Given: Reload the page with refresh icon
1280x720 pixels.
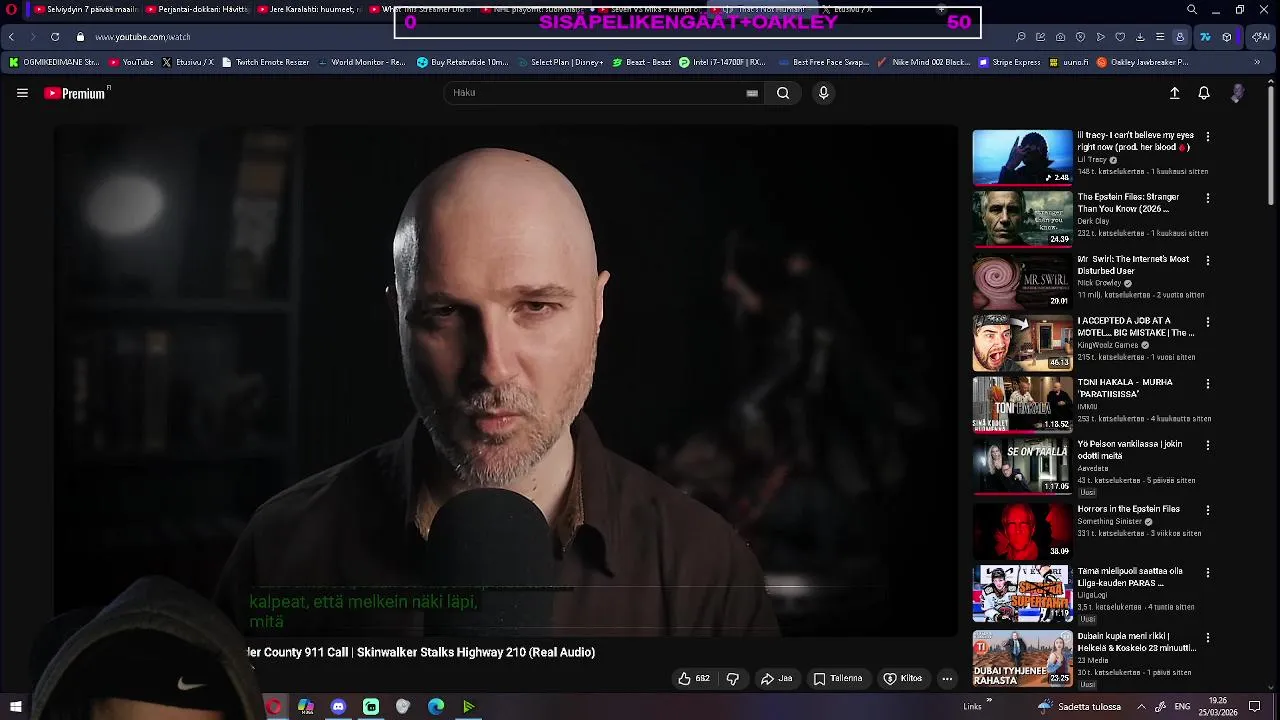Looking at the screenshot, I should tap(55, 37).
